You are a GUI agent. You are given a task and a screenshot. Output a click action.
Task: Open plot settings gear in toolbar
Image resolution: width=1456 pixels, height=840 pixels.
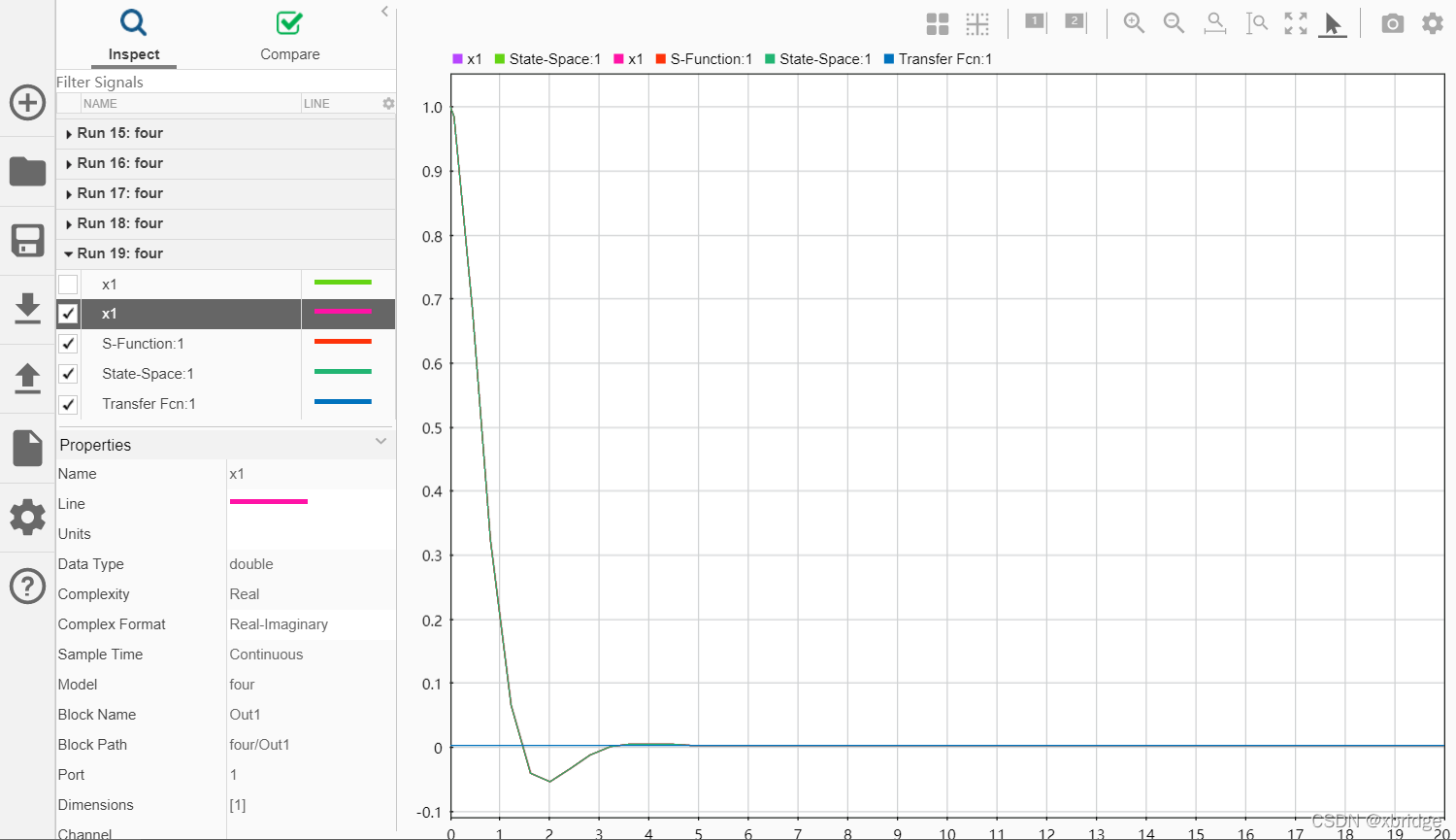coord(1433,23)
